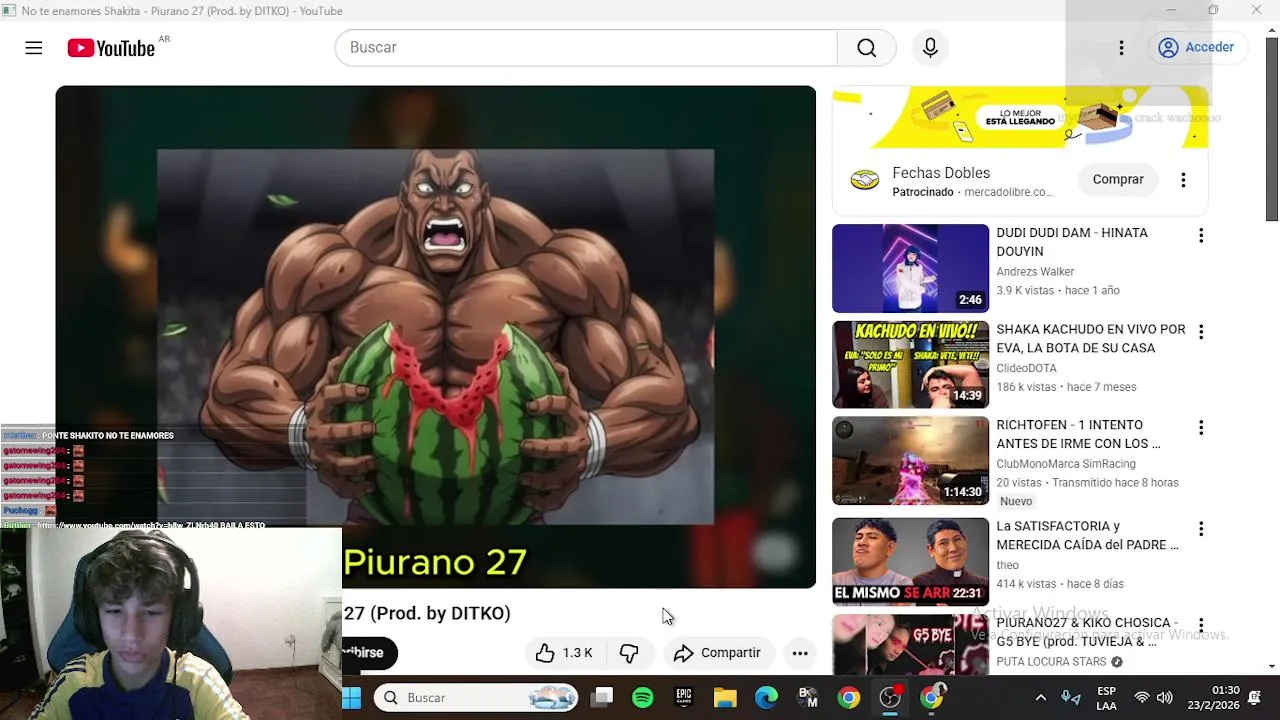Show hidden system tray icons
The height and width of the screenshot is (720, 1280).
coord(1040,698)
